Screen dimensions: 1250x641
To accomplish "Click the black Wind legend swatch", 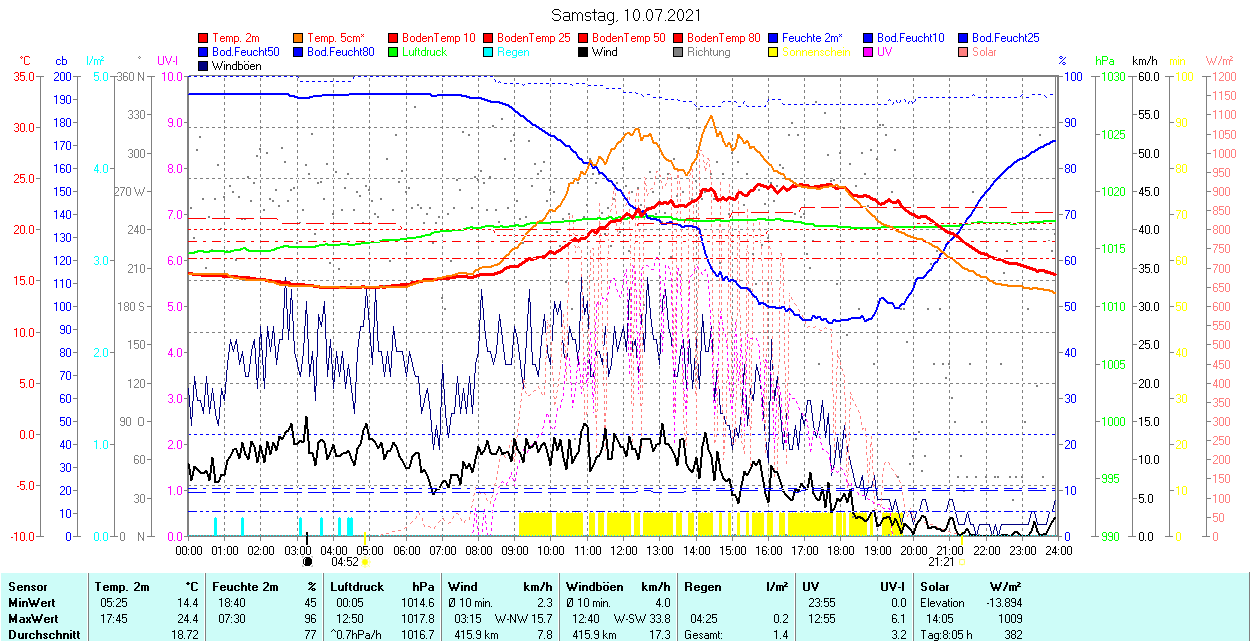I will pyautogui.click(x=583, y=52).
